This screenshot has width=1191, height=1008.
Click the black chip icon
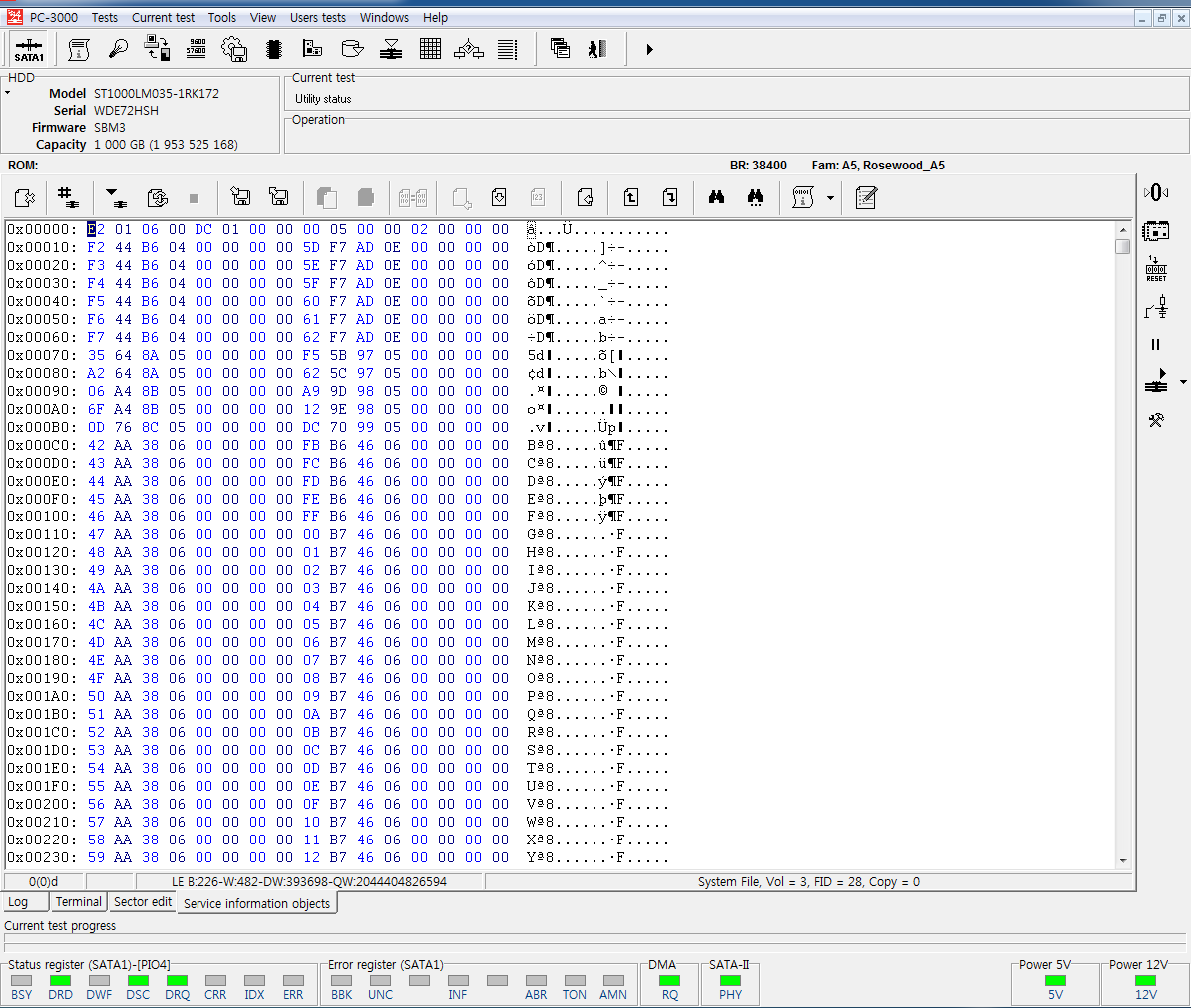tap(274, 49)
